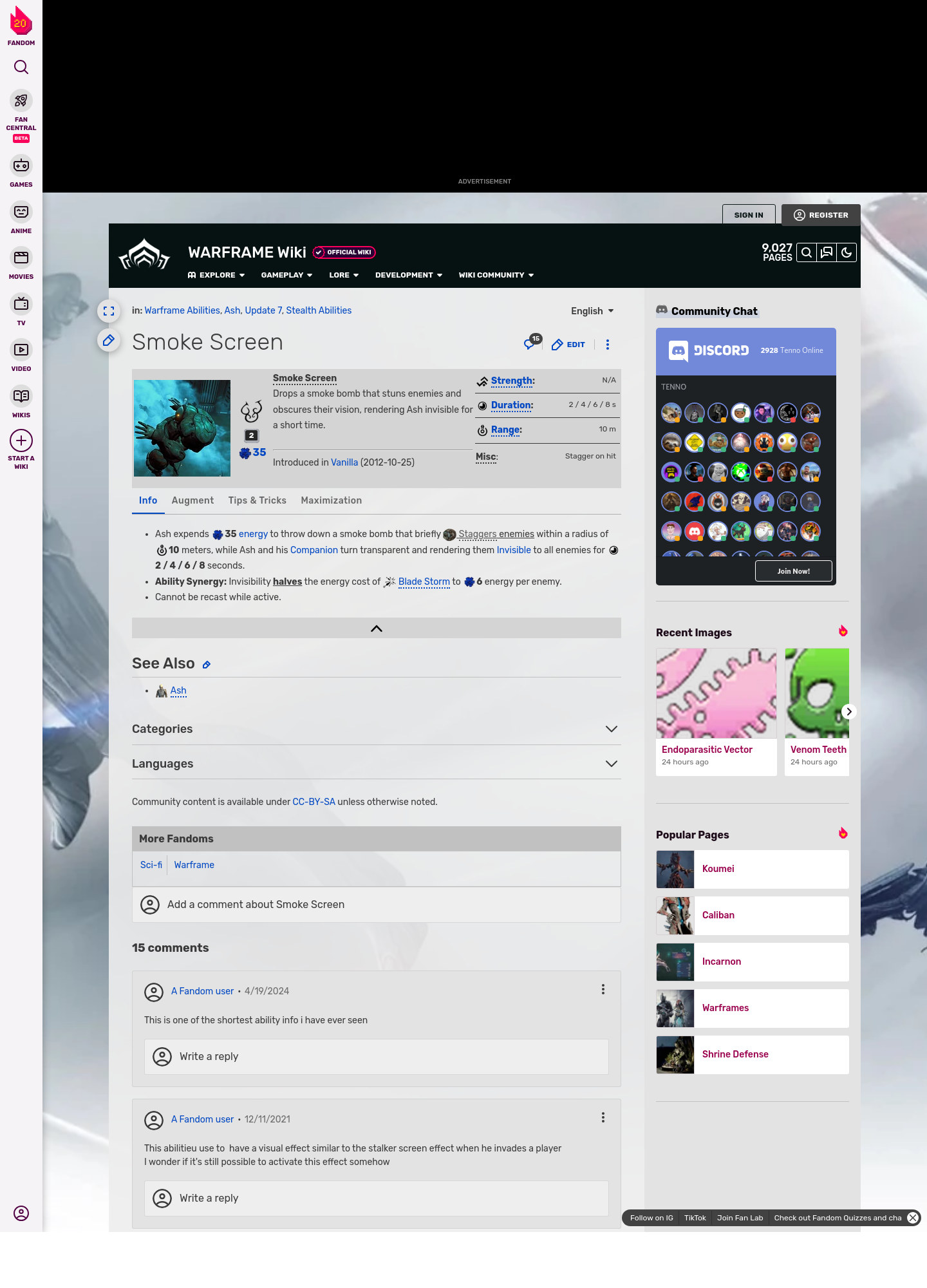Open the Wikis book icon
This screenshot has height=1288, width=927.
(x=21, y=395)
